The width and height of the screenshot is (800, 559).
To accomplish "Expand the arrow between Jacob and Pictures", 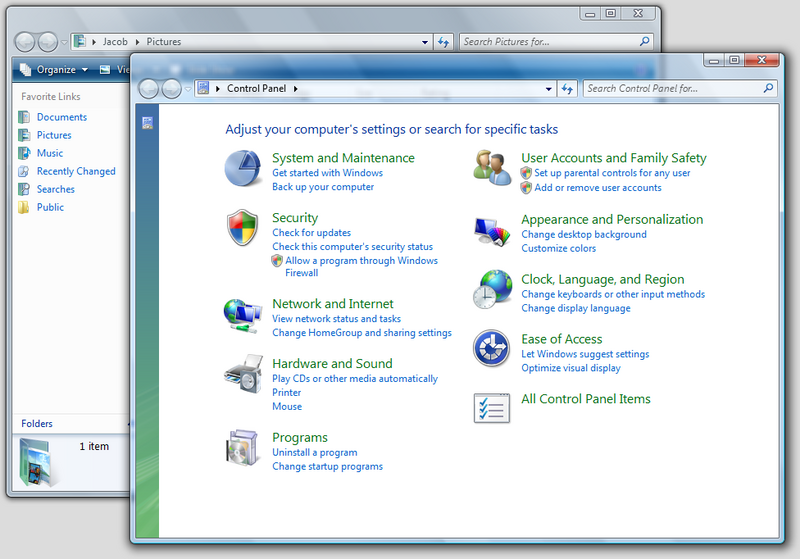I will (x=137, y=42).
